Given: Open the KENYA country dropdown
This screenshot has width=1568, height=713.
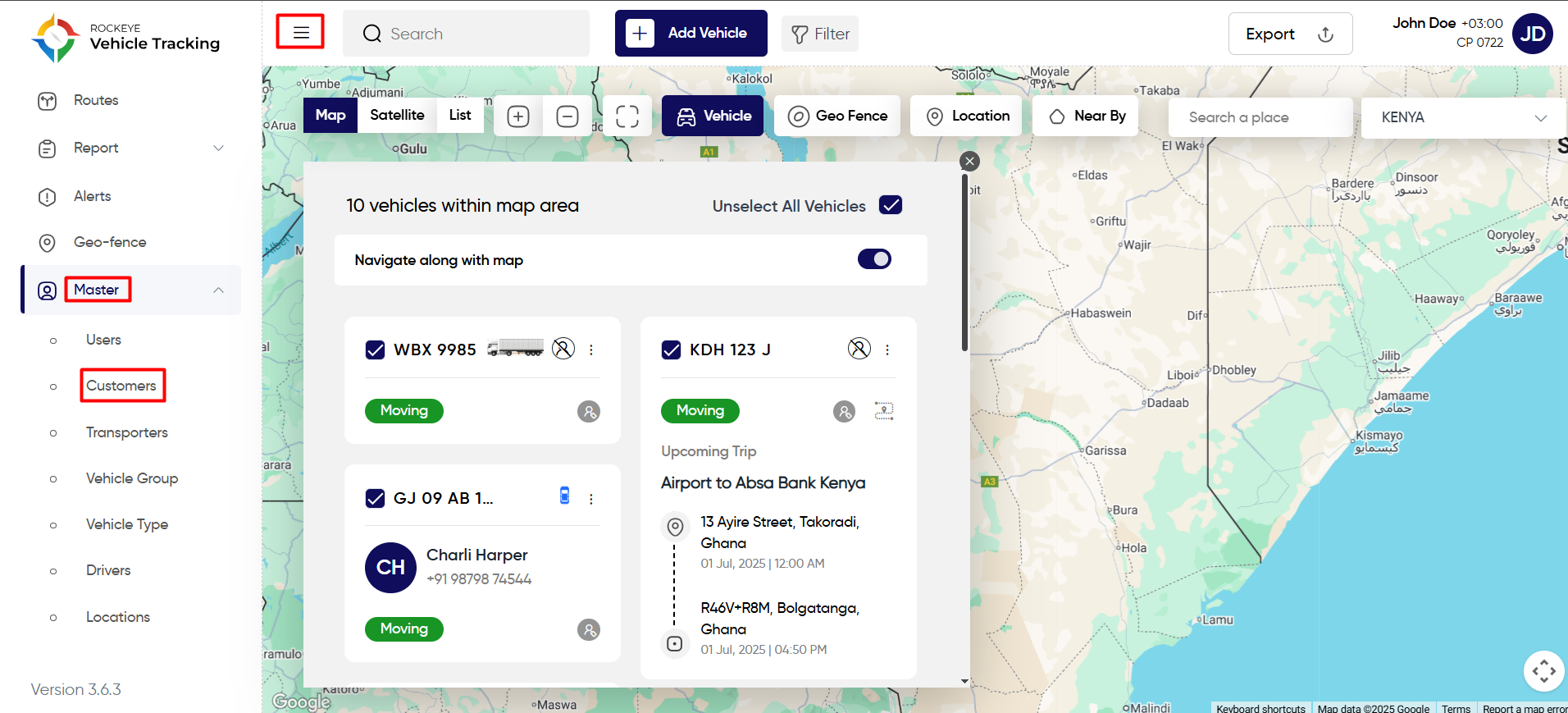Looking at the screenshot, I should pyautogui.click(x=1463, y=117).
